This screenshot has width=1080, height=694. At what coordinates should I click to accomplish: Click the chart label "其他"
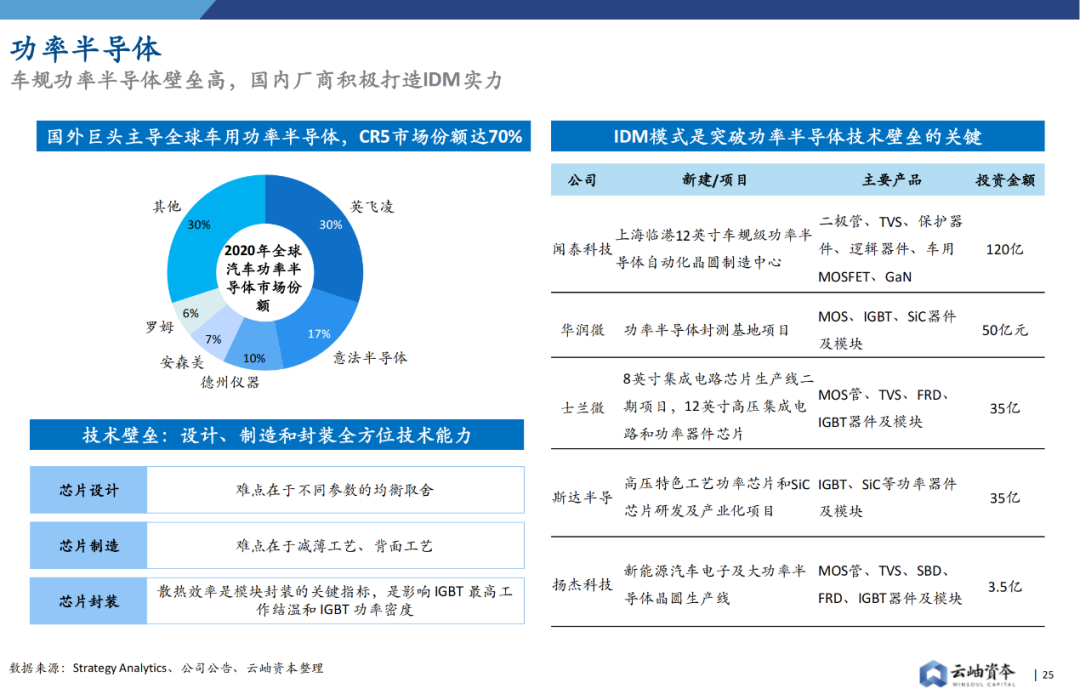(x=167, y=207)
